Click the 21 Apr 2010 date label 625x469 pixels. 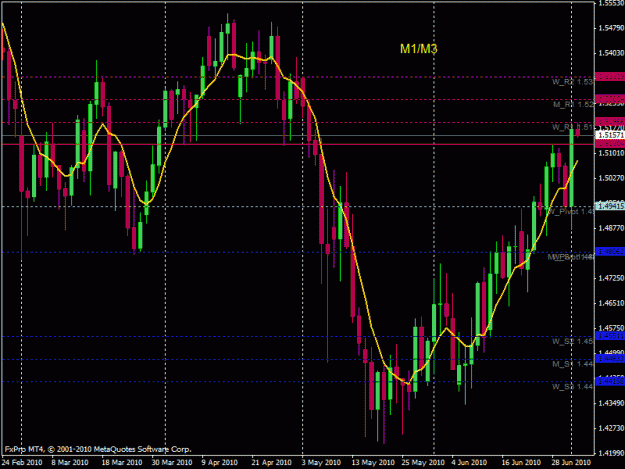(x=271, y=463)
